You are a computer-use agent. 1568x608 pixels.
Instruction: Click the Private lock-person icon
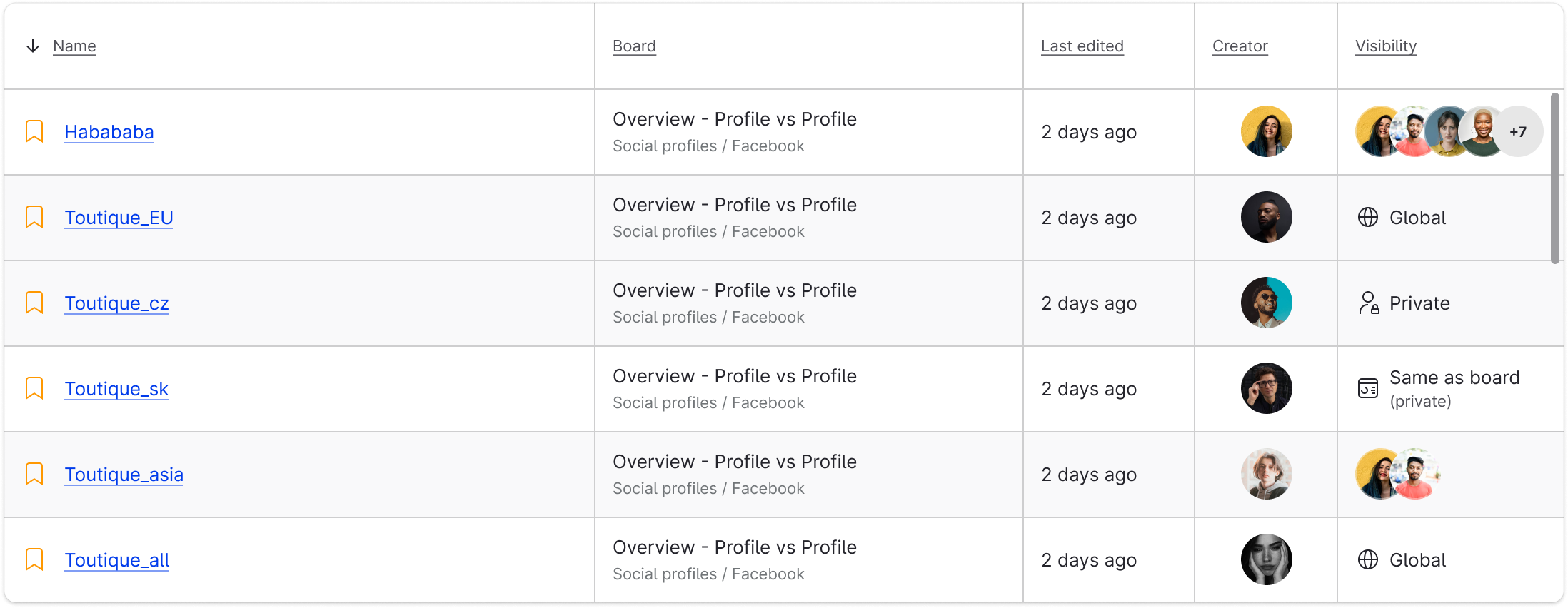(x=1368, y=303)
